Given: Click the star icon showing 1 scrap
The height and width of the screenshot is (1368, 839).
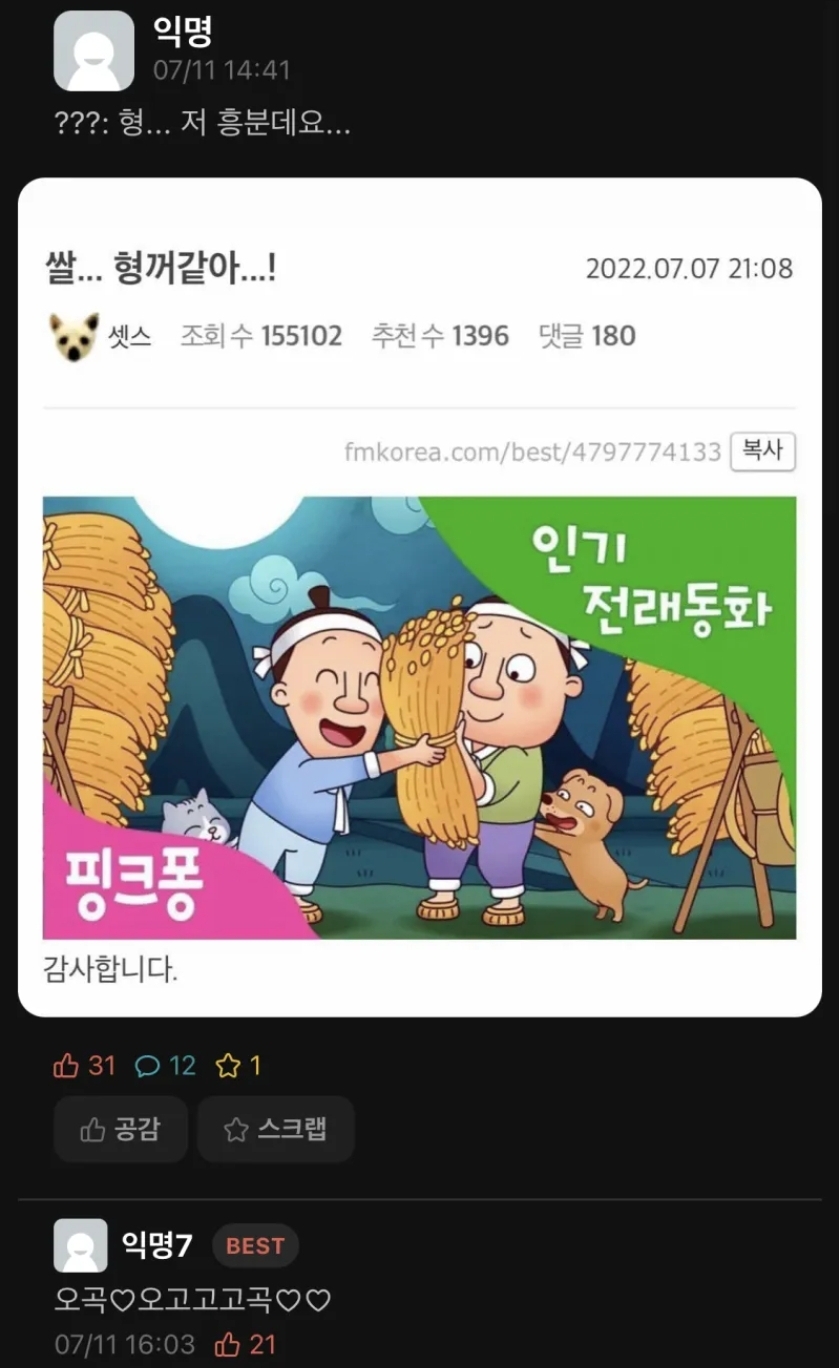Looking at the screenshot, I should click(228, 1066).
